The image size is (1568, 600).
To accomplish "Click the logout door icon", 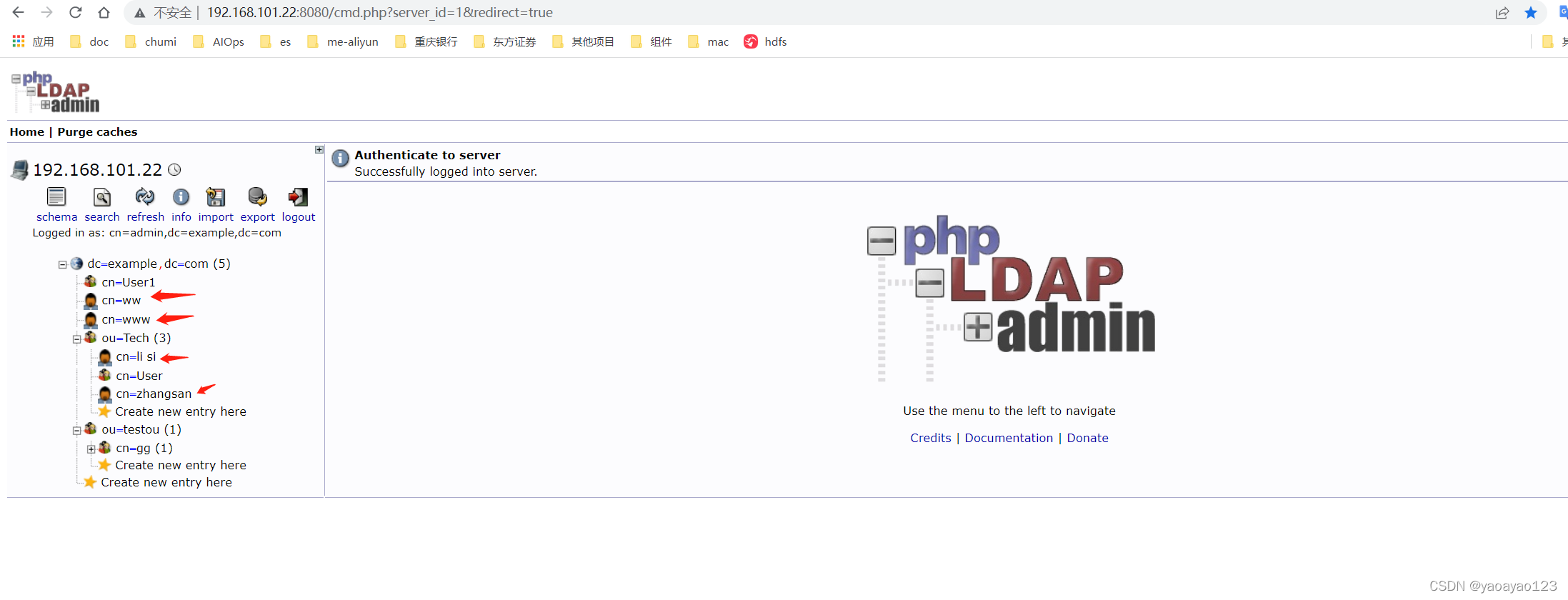I will tap(298, 196).
